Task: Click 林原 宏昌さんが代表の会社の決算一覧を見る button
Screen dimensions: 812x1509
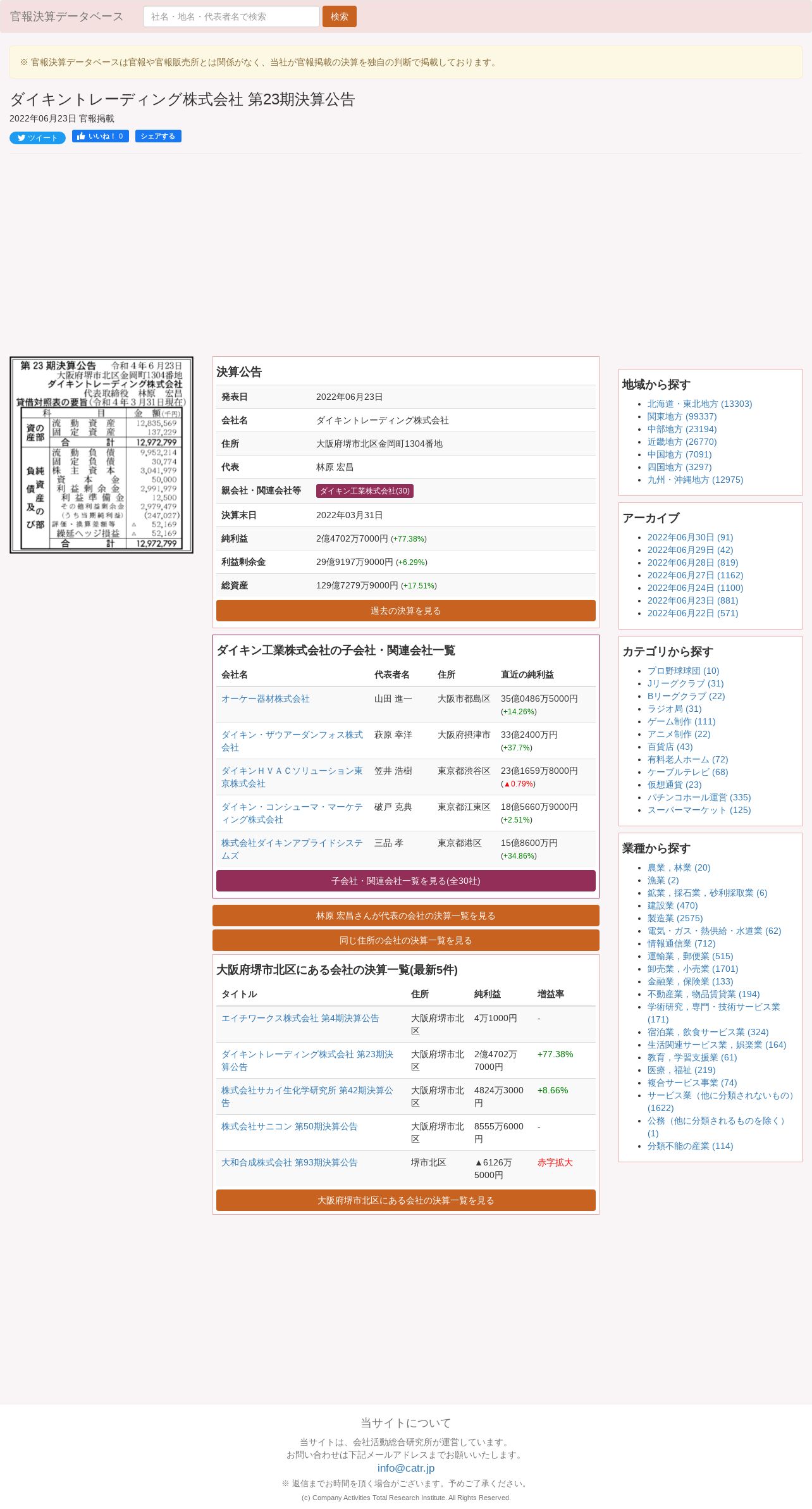Action: click(406, 916)
